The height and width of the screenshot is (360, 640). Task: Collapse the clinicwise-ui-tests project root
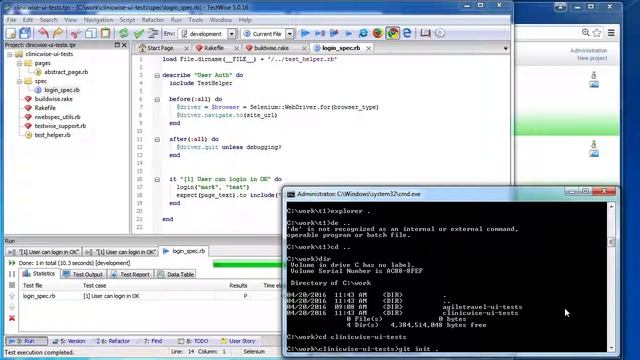pos(10,54)
